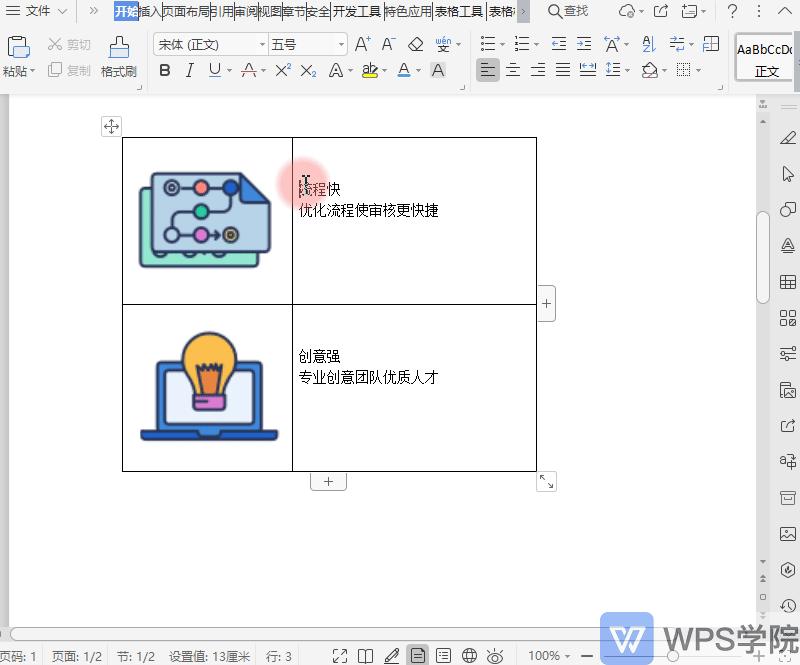
Task: Expand the highlight color dropdown
Action: (385, 71)
